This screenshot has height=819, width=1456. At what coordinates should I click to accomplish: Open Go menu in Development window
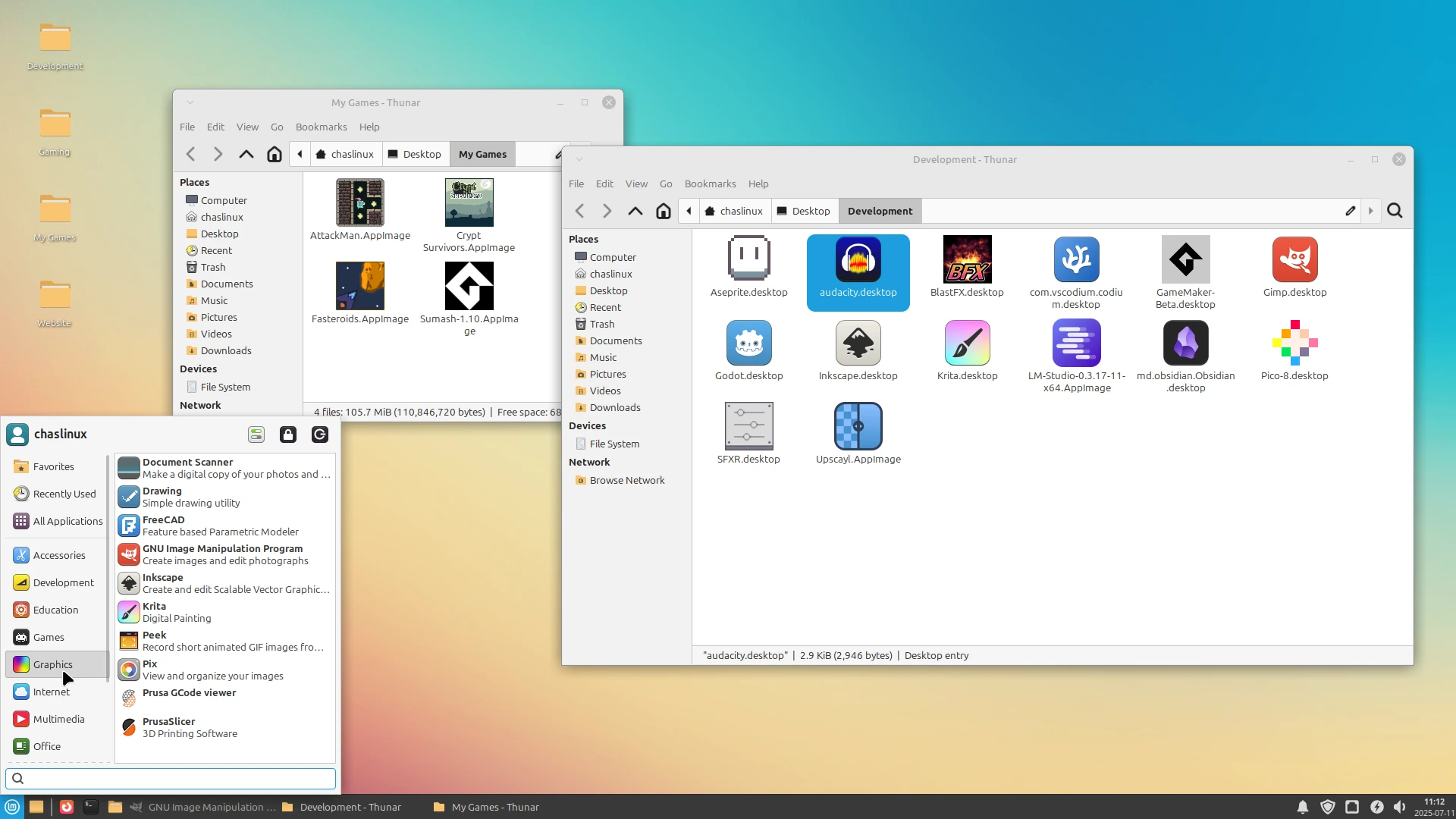point(666,184)
